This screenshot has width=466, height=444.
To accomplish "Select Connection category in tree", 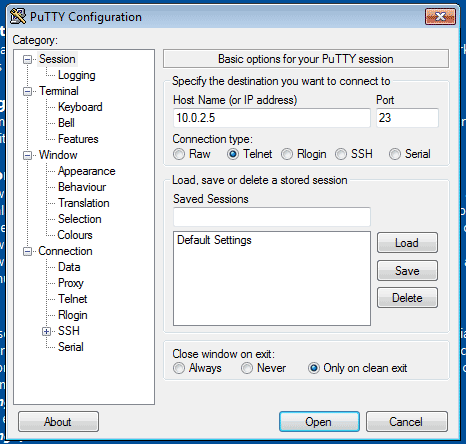I will tap(65, 251).
